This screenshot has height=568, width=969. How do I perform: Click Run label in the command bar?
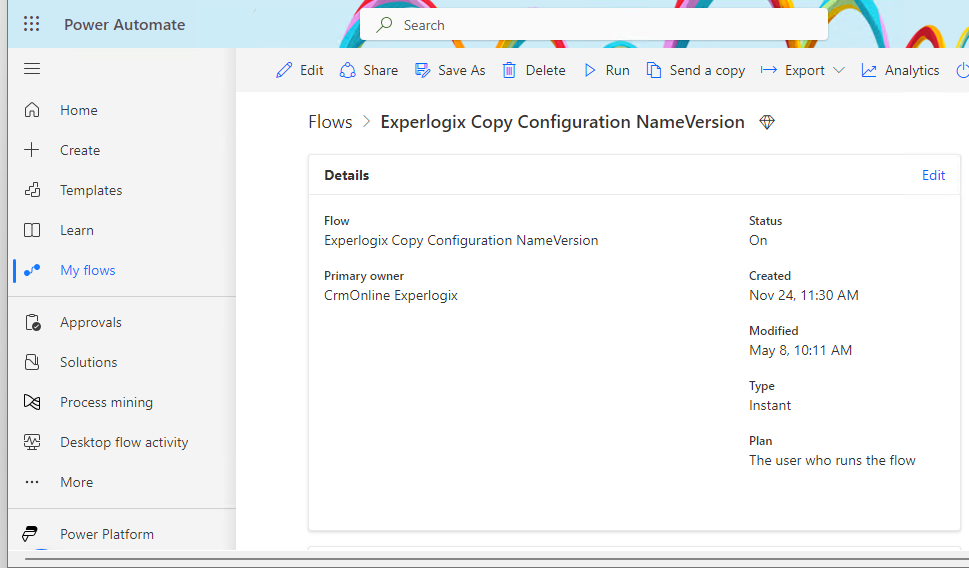[617, 70]
